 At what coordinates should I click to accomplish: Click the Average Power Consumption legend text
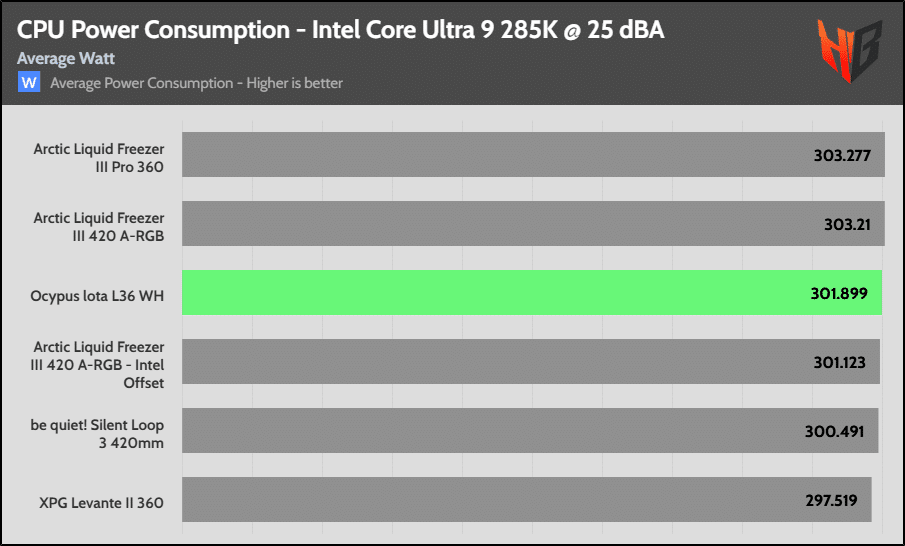coord(196,83)
